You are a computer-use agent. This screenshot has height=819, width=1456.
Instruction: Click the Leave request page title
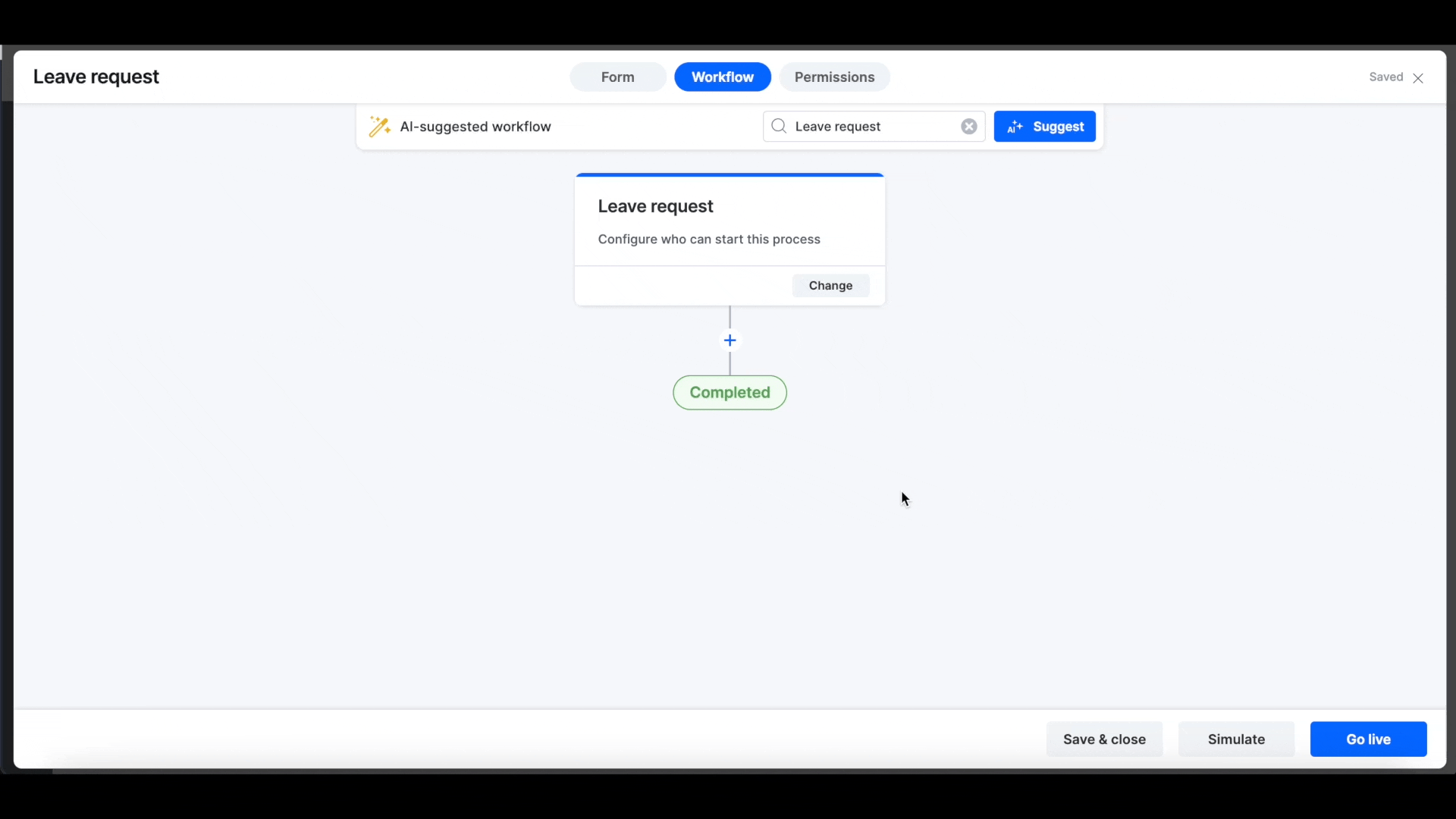pos(96,77)
